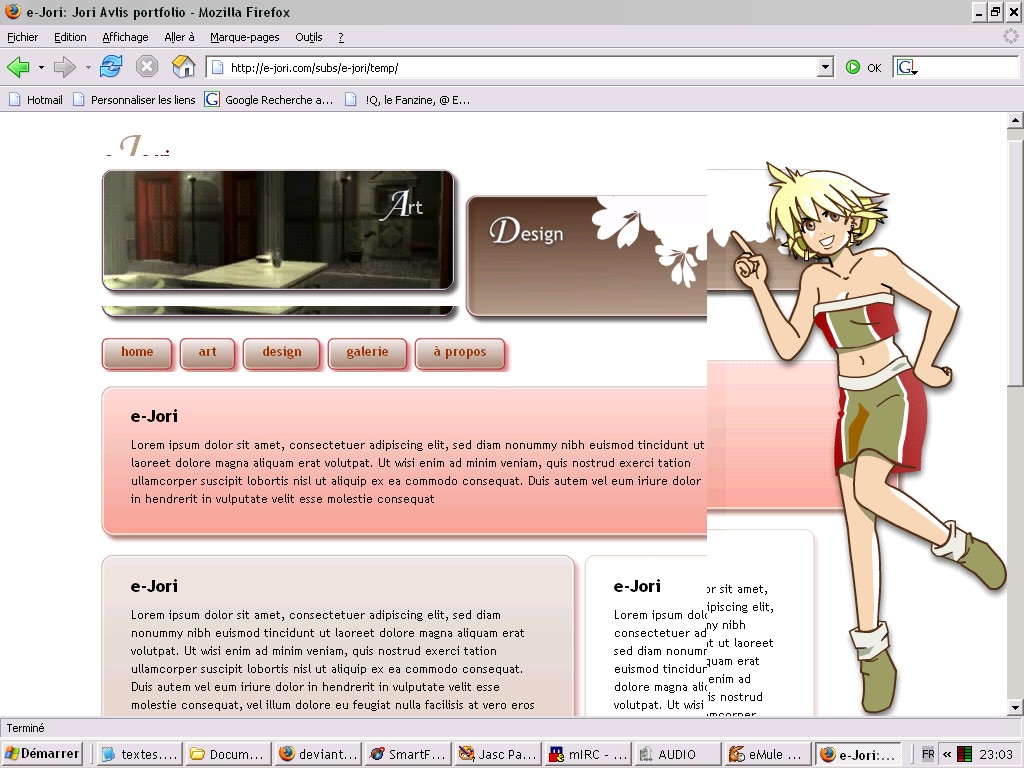Go to the home page icon
The height and width of the screenshot is (768, 1024).
tap(184, 67)
